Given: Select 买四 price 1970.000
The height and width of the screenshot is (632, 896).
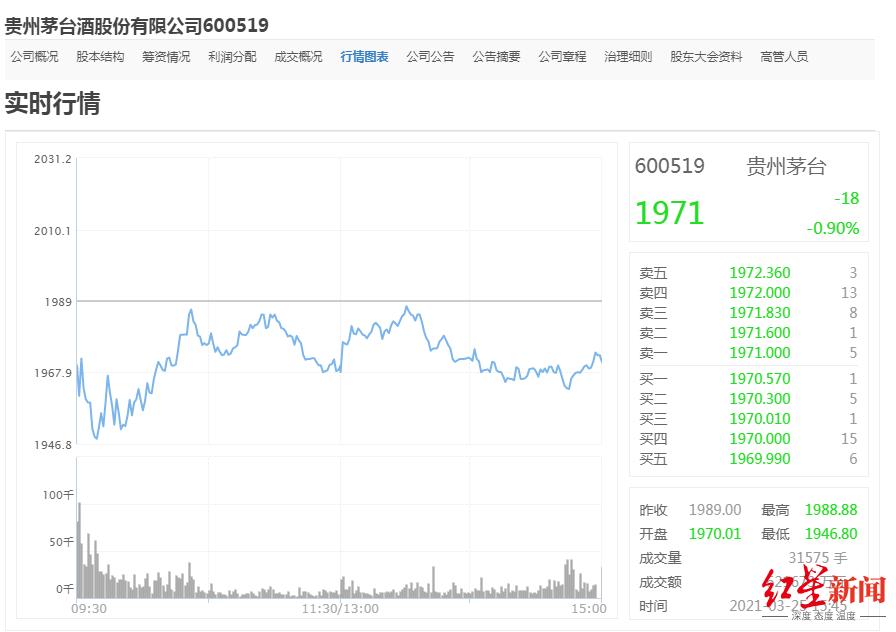Looking at the screenshot, I should pyautogui.click(x=759, y=438).
